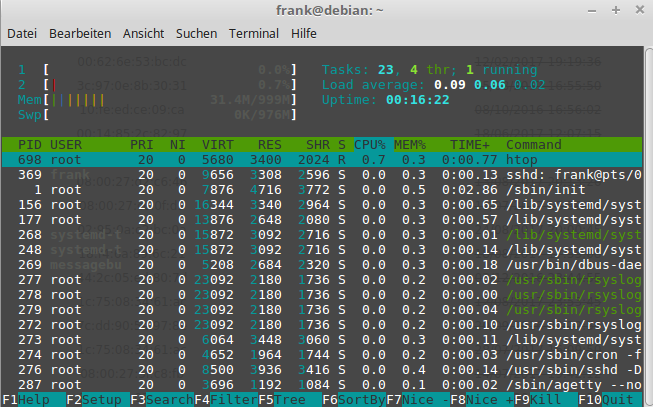
Task: Maximize the terminal window
Action: 616,10
